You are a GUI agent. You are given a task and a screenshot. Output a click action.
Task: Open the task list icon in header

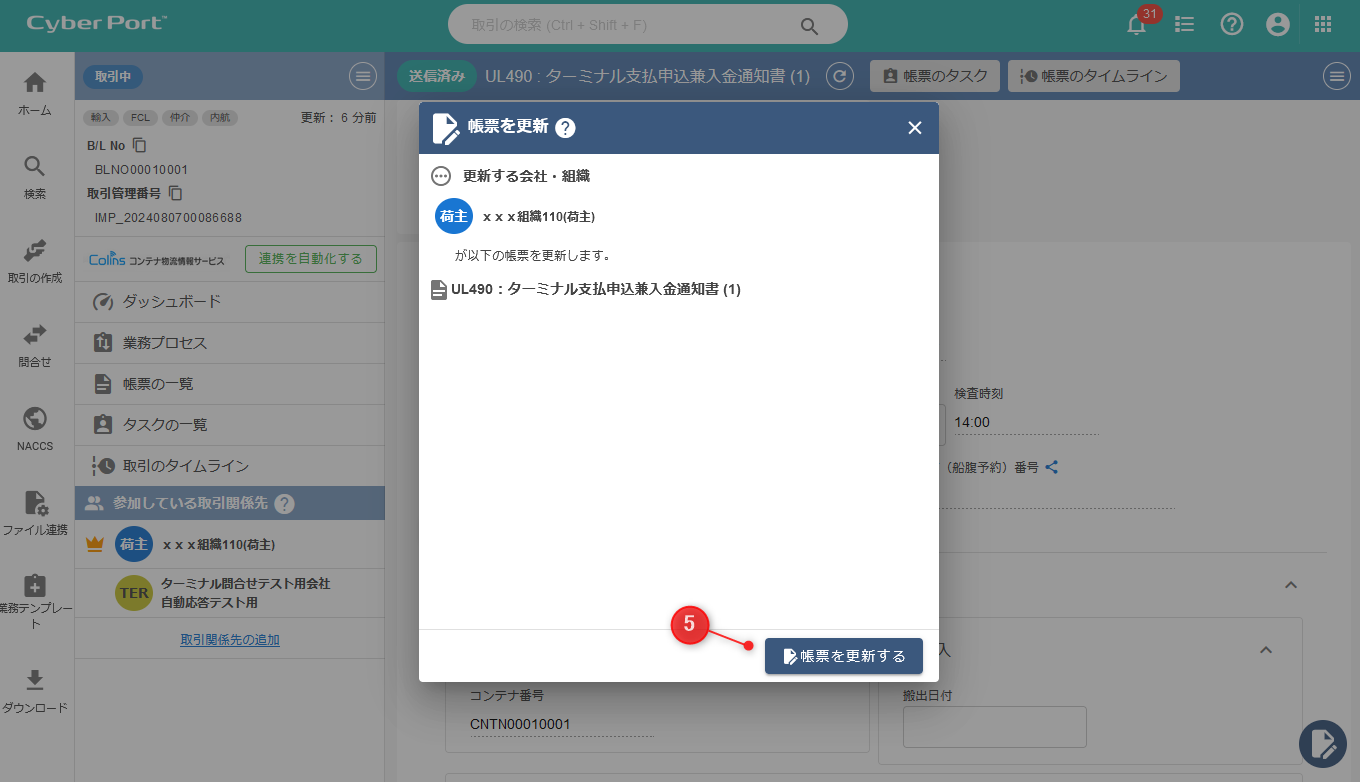tap(1185, 25)
